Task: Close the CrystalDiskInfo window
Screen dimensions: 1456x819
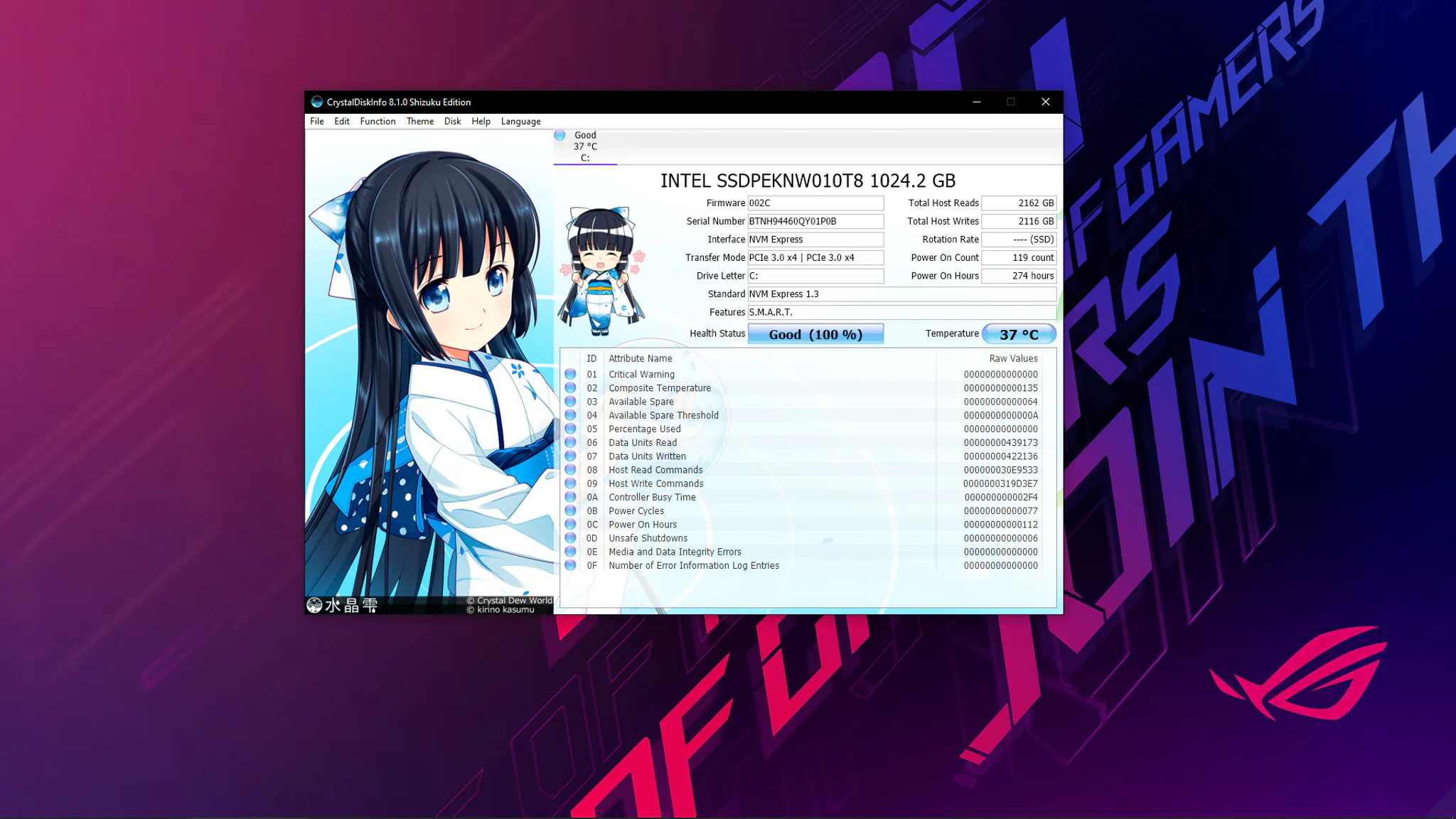Action: [x=1045, y=102]
